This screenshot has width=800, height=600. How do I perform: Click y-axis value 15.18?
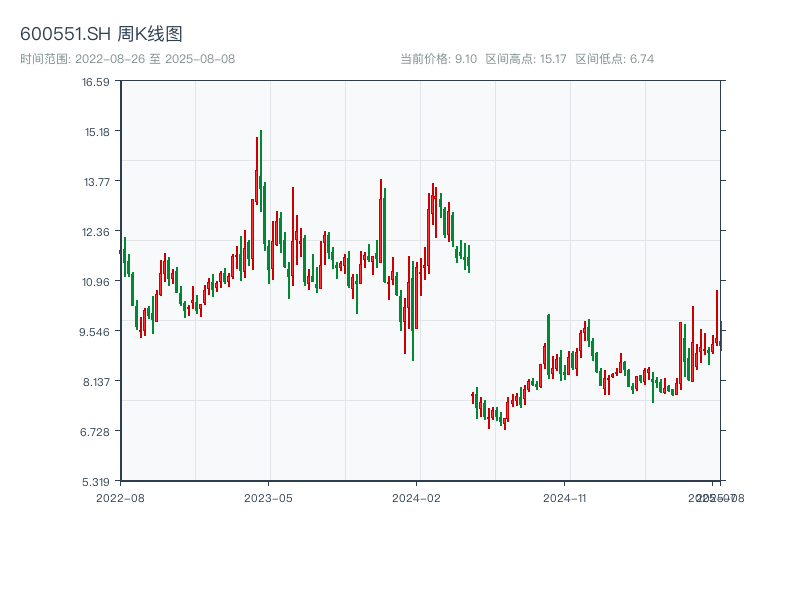(97, 132)
